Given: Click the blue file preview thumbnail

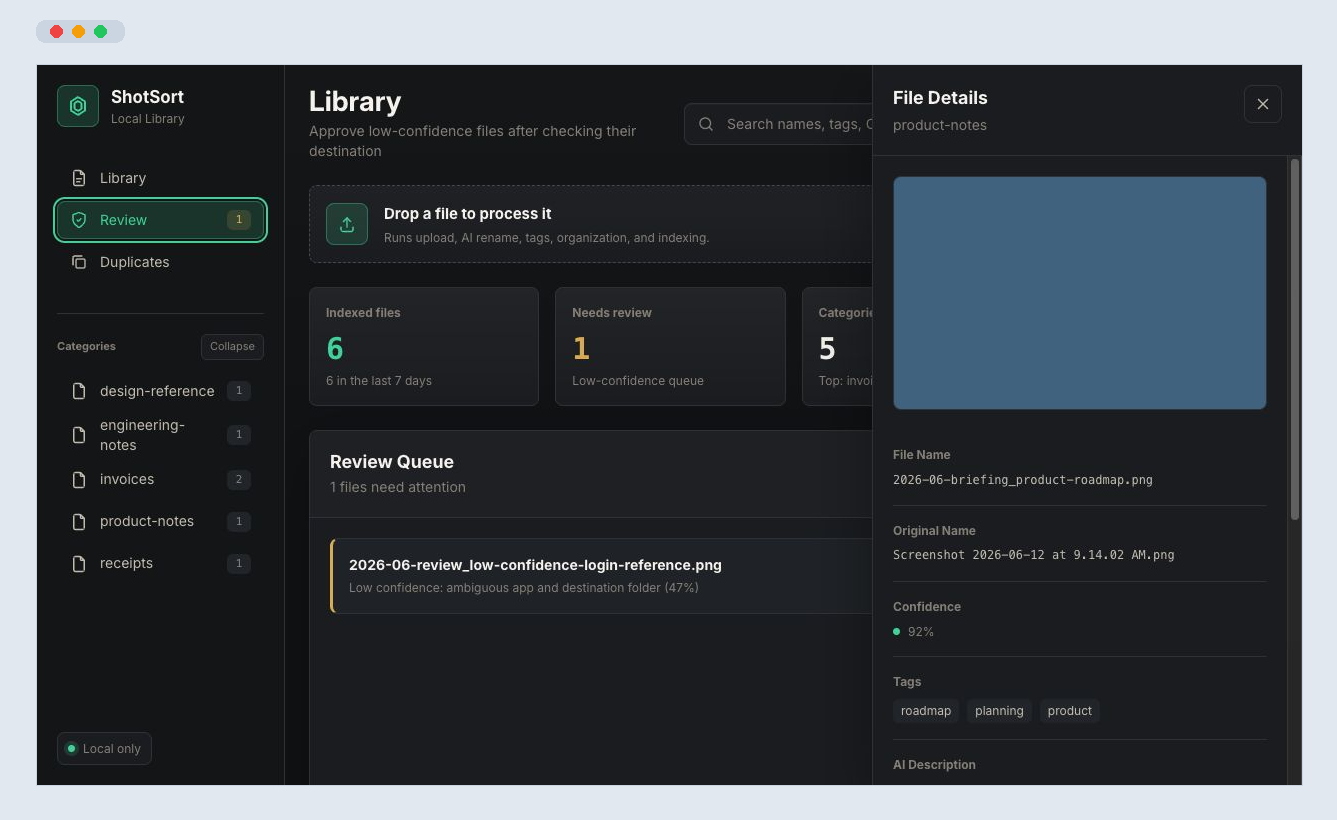Looking at the screenshot, I should tap(1080, 293).
